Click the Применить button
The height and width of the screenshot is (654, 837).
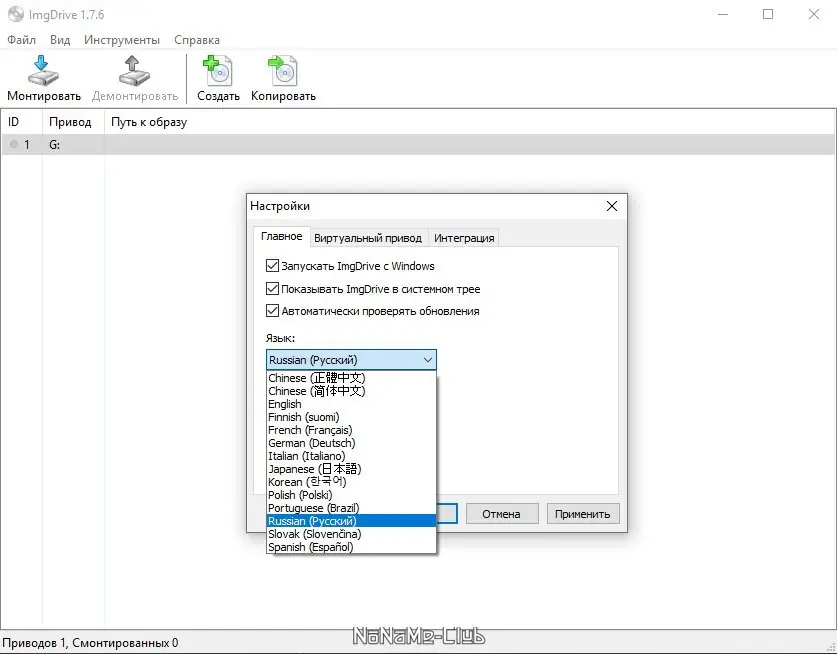point(583,514)
